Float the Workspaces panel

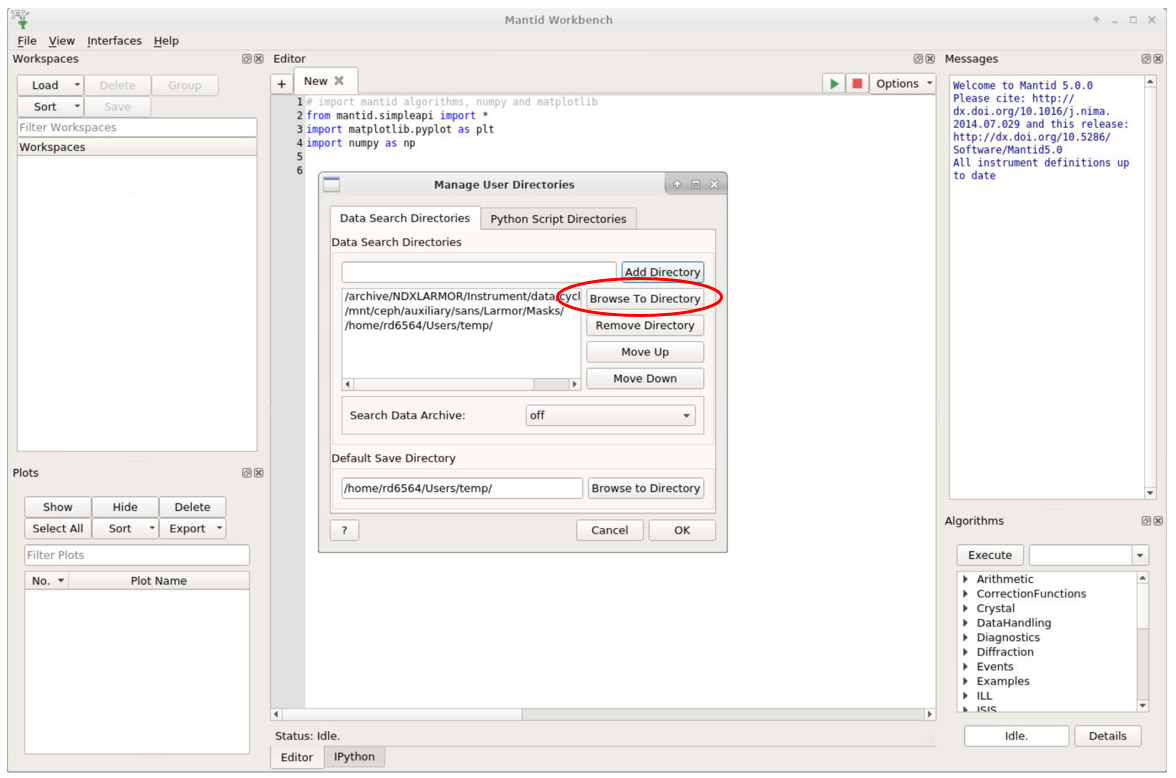click(247, 59)
